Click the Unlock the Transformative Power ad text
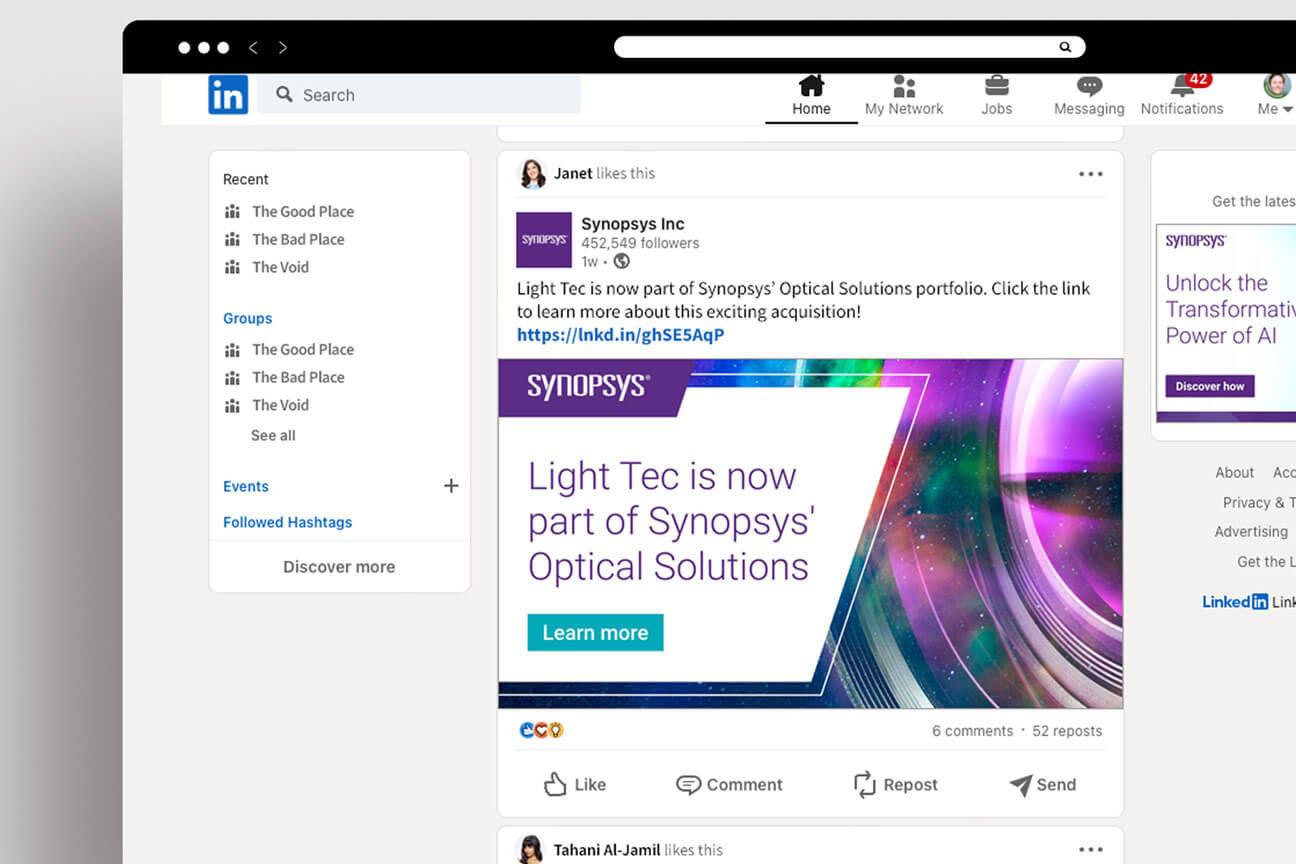 pyautogui.click(x=1230, y=309)
